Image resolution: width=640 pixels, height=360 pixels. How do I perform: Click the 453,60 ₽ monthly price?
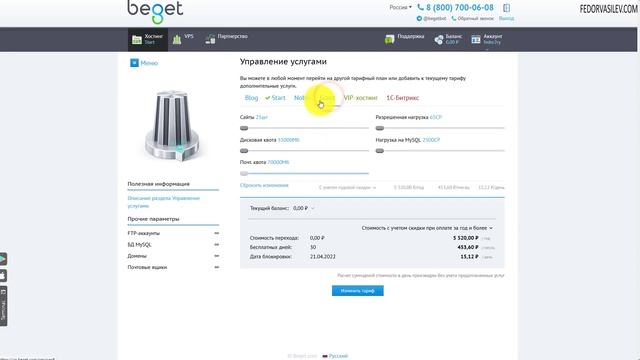pos(468,247)
